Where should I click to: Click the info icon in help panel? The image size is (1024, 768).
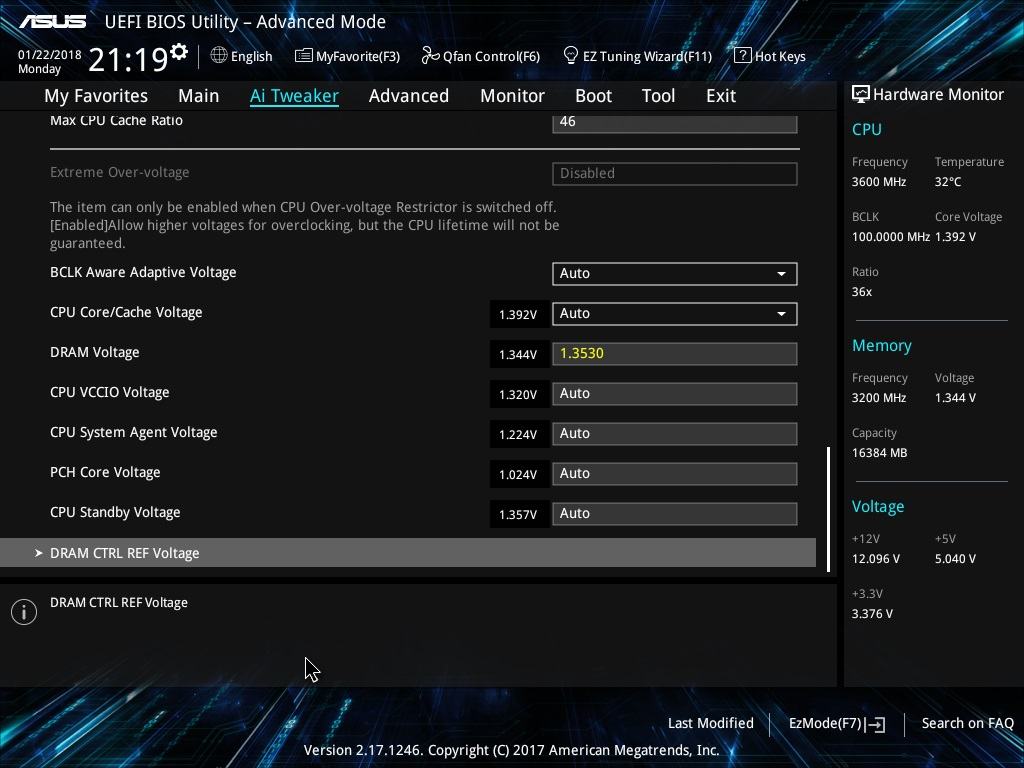(24, 612)
